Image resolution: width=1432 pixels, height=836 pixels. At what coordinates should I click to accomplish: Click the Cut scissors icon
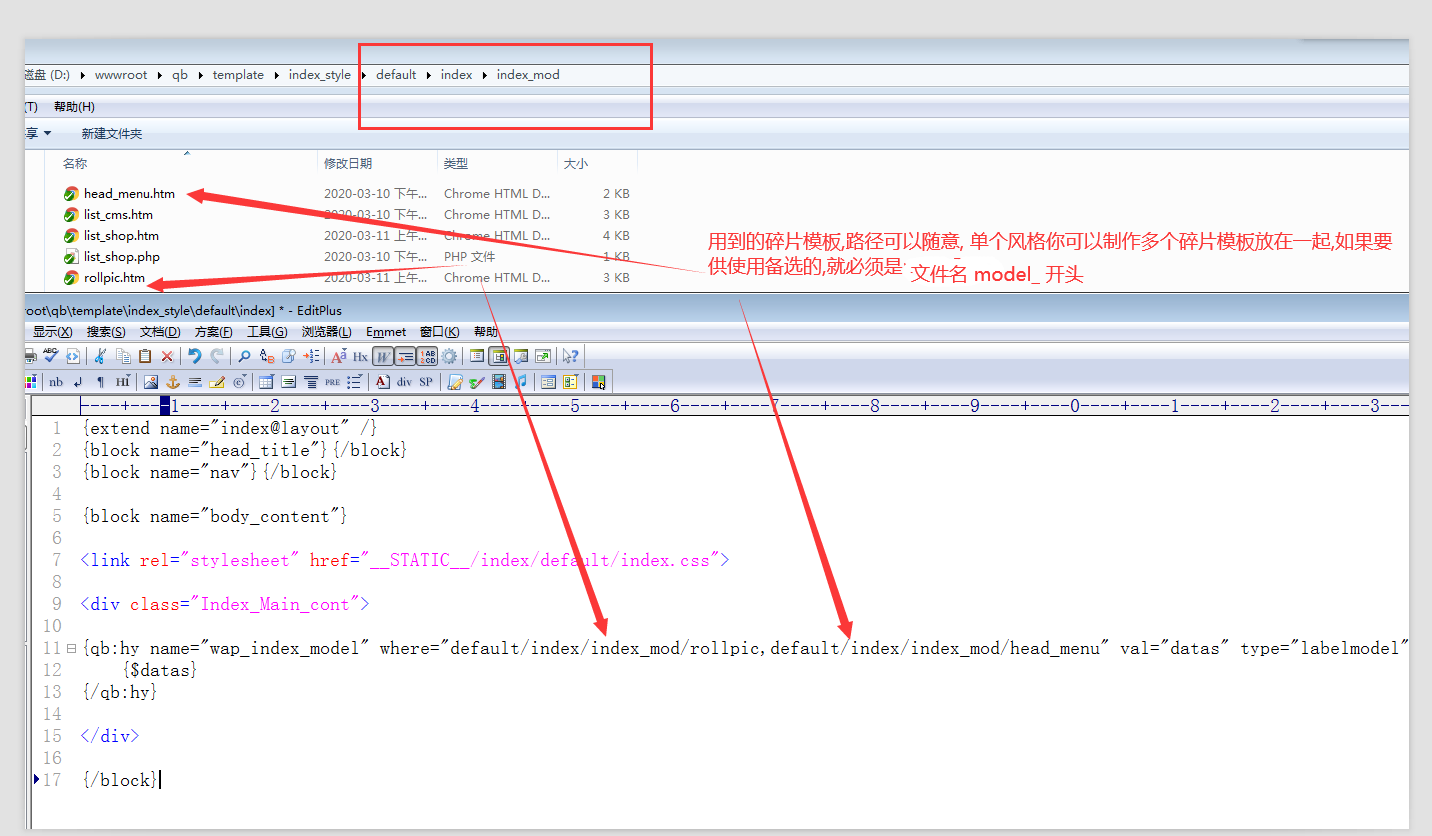(101, 356)
